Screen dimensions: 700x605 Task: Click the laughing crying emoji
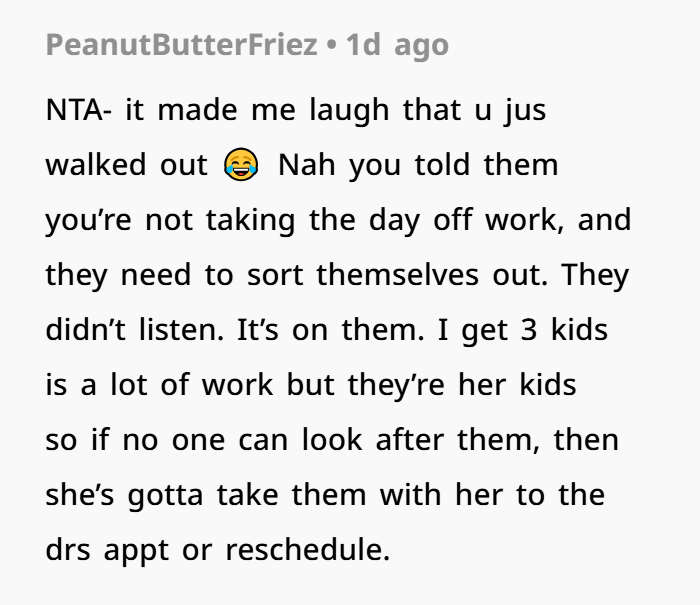point(240,165)
